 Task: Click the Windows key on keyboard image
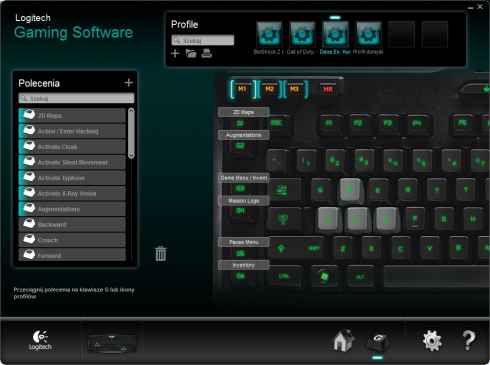324,277
